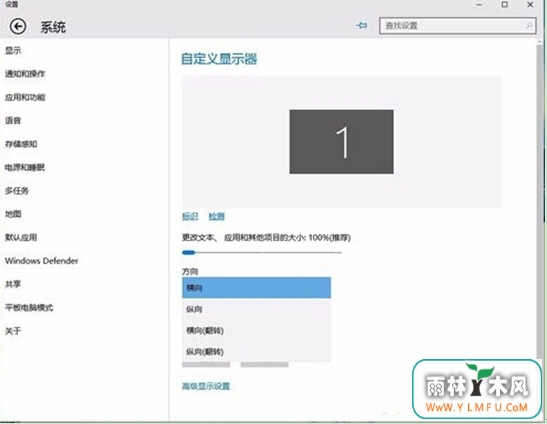Viewport: 547px width, 424px height.
Task: Select display monitor 1 thumbnail
Action: [342, 142]
